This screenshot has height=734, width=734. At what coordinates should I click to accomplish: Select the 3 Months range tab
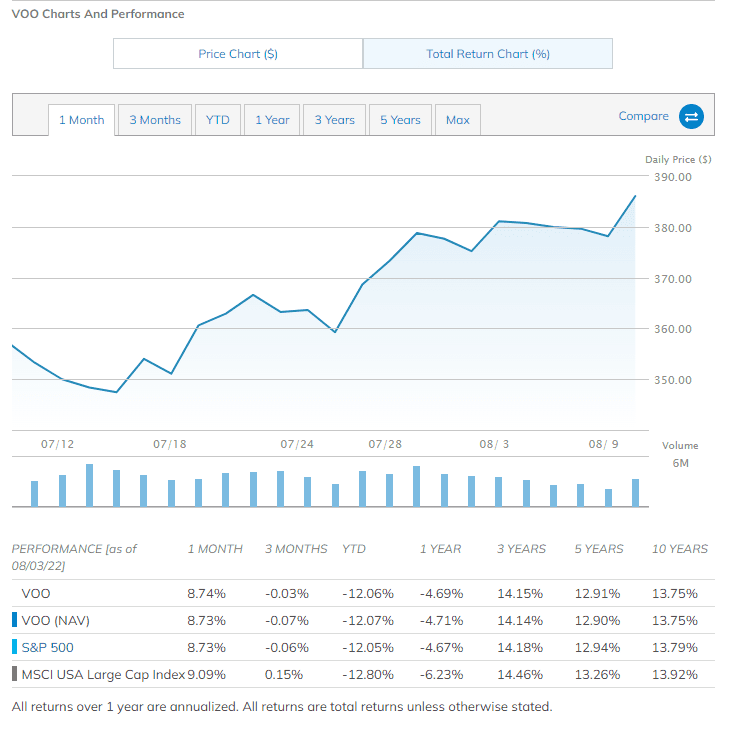click(x=155, y=120)
